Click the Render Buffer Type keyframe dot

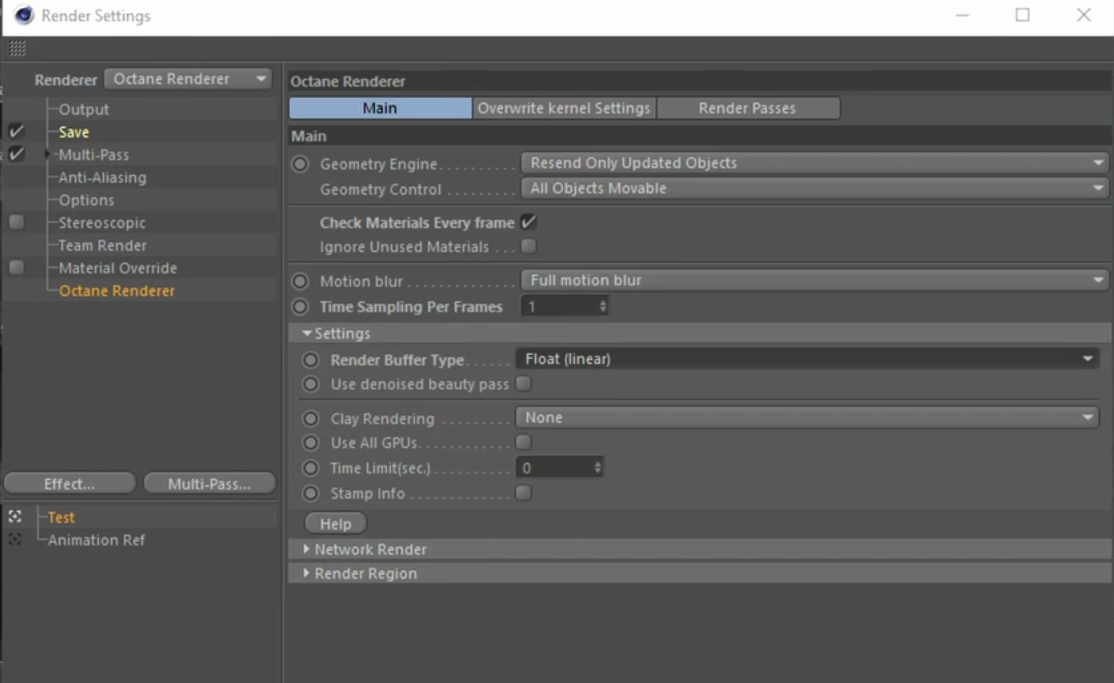point(311,360)
